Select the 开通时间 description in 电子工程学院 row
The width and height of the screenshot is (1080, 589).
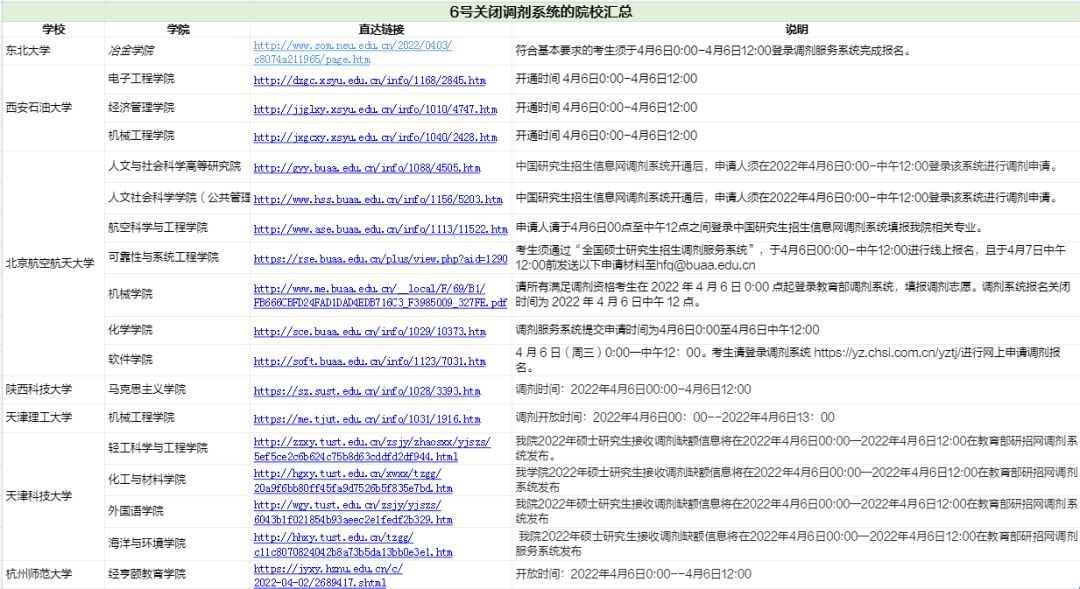[x=796, y=79]
